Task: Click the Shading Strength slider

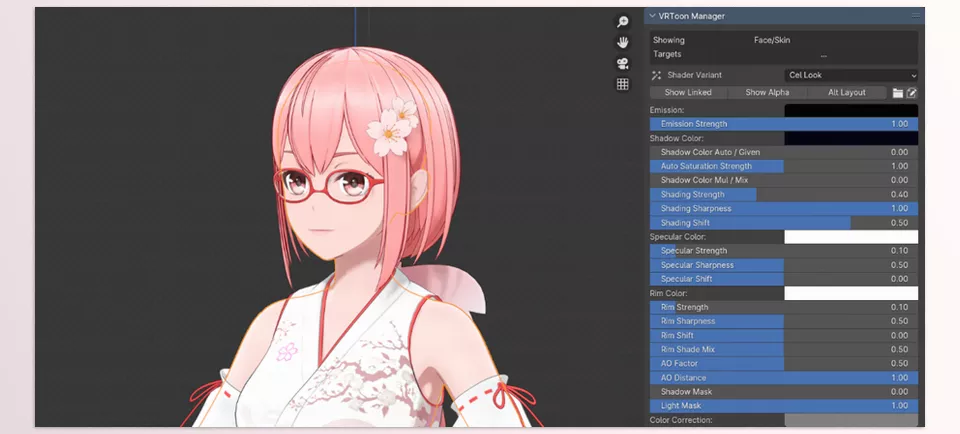Action: pos(784,195)
